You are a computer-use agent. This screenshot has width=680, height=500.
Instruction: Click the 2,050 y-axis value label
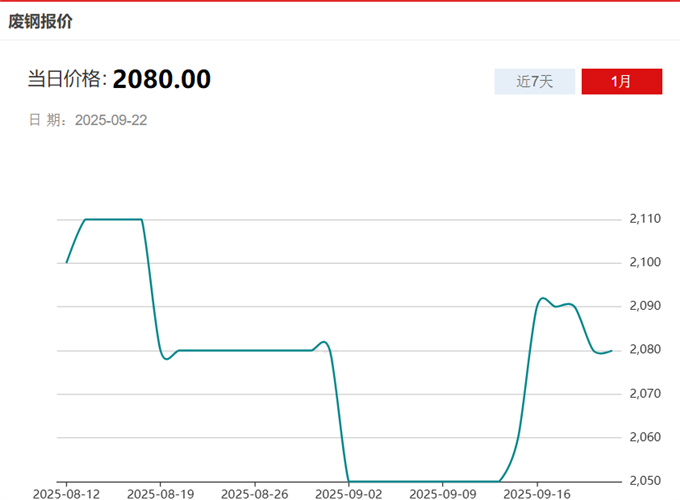pyautogui.click(x=646, y=480)
